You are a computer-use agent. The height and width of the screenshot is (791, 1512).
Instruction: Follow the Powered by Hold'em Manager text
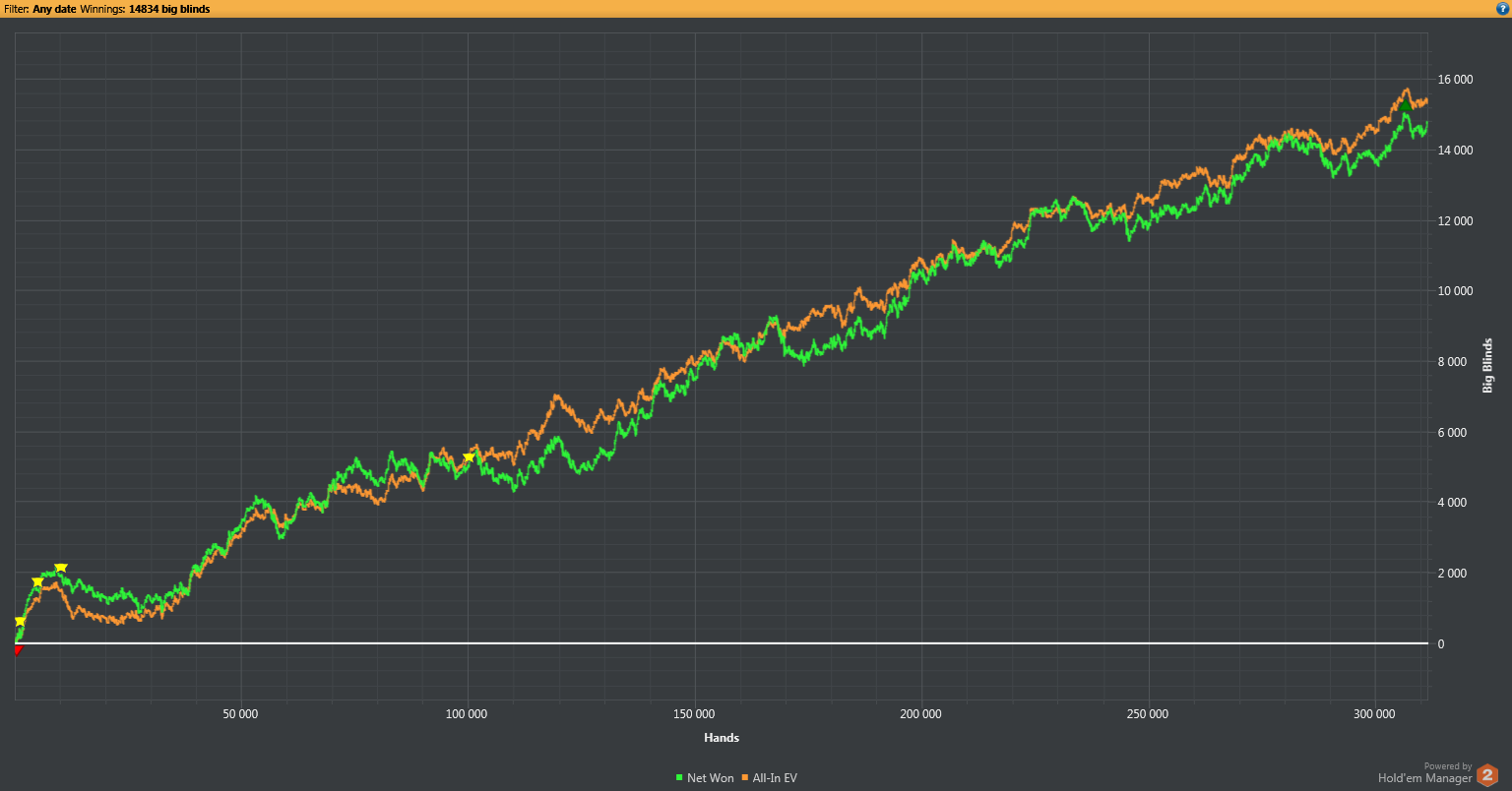point(1424,773)
